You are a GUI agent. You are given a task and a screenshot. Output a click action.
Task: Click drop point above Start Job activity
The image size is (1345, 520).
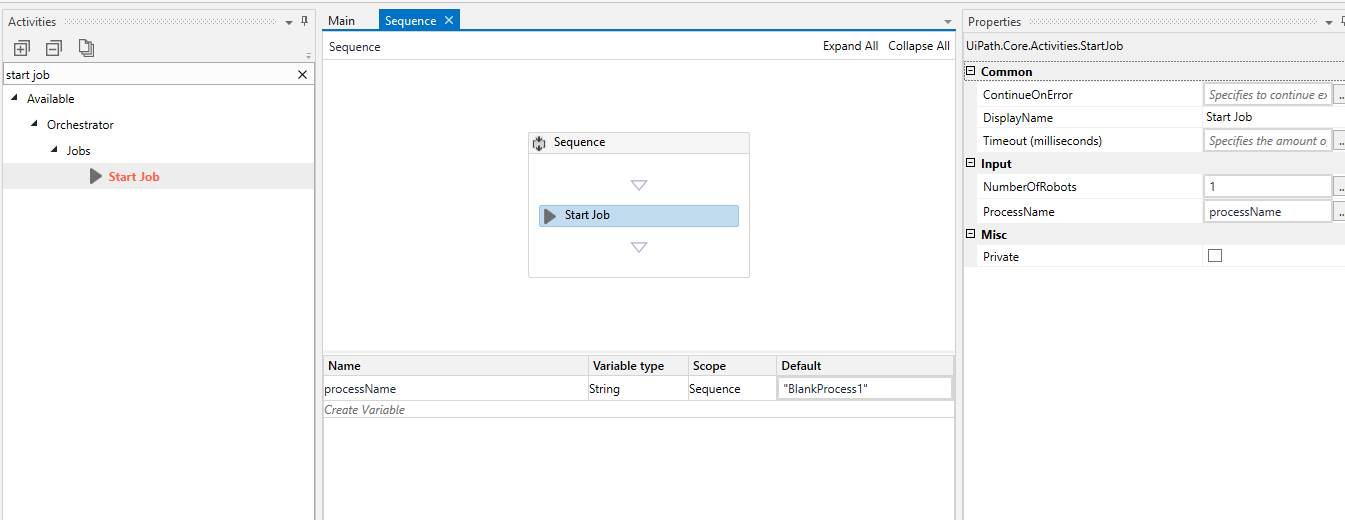pos(639,185)
